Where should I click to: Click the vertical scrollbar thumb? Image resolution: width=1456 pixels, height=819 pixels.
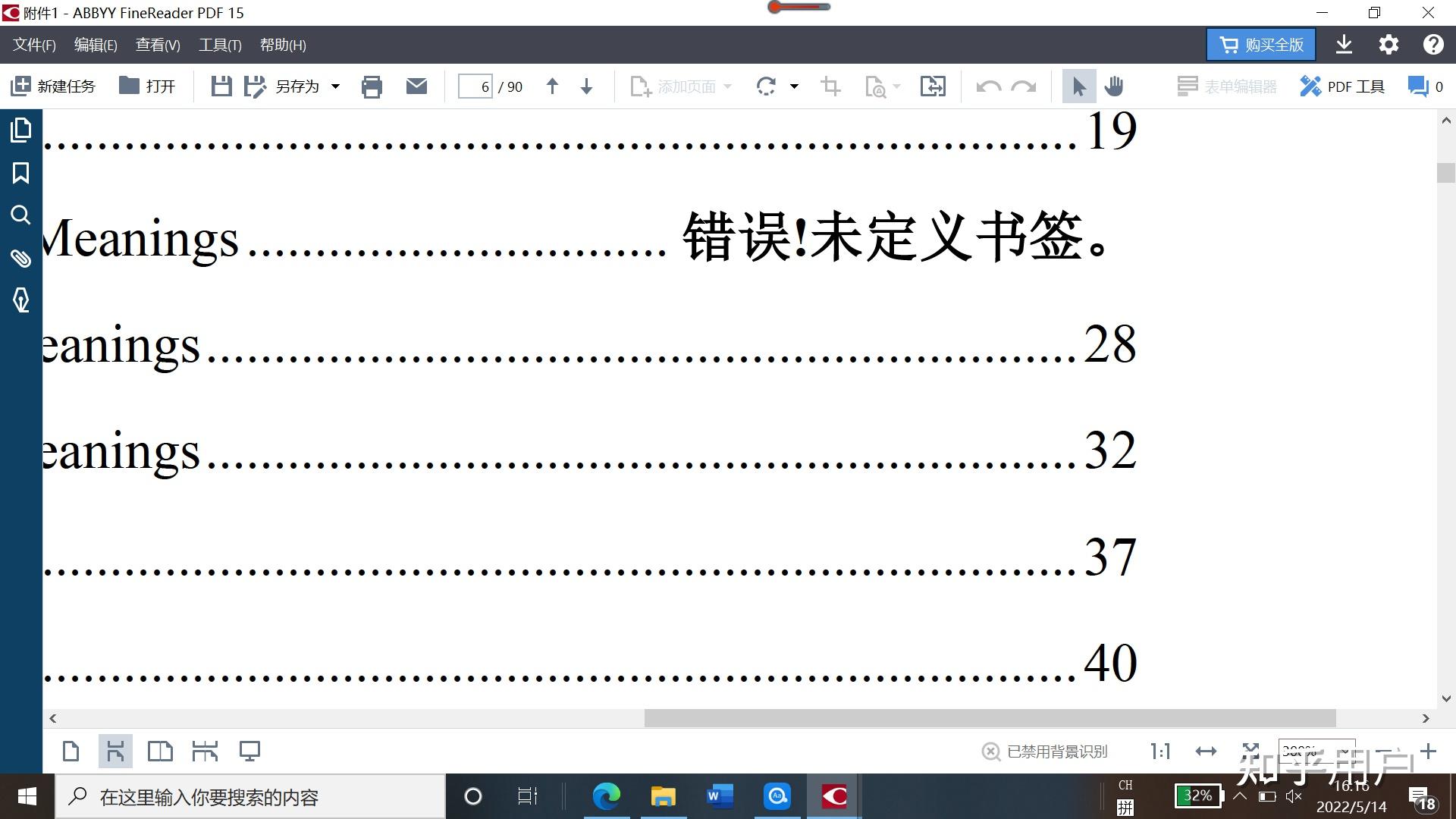click(1446, 173)
